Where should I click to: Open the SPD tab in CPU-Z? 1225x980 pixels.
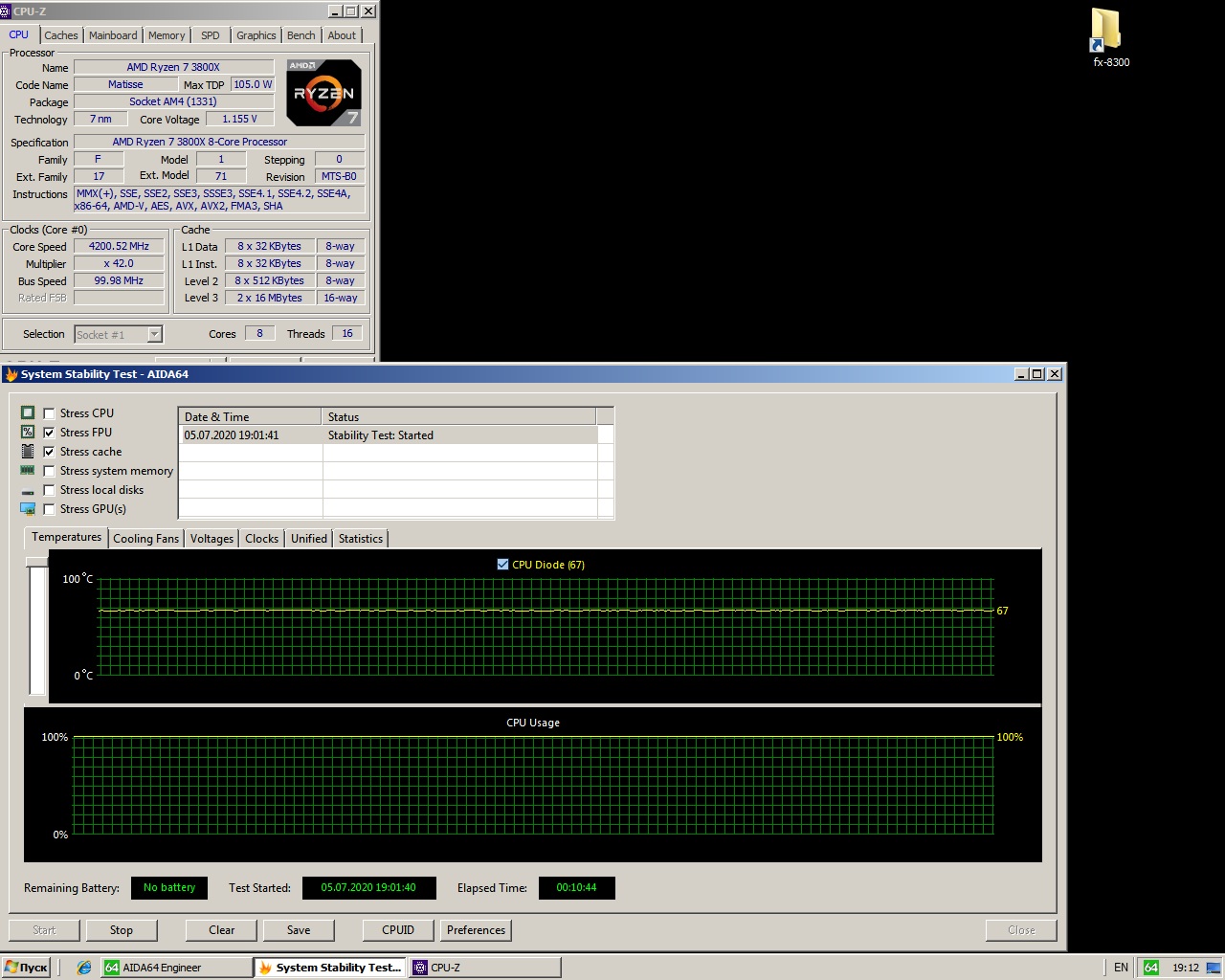click(211, 35)
